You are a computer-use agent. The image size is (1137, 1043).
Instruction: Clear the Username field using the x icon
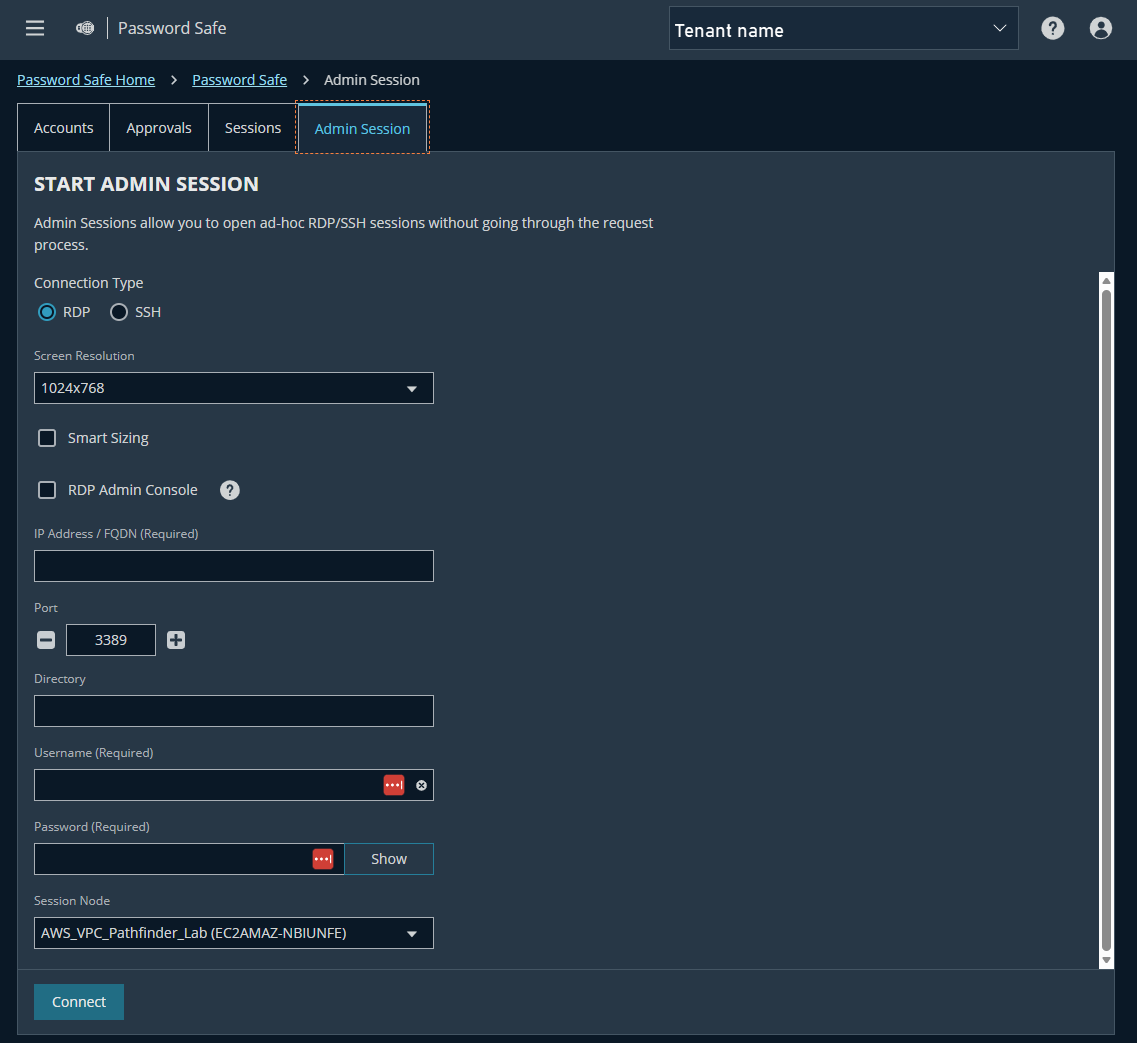coord(421,785)
